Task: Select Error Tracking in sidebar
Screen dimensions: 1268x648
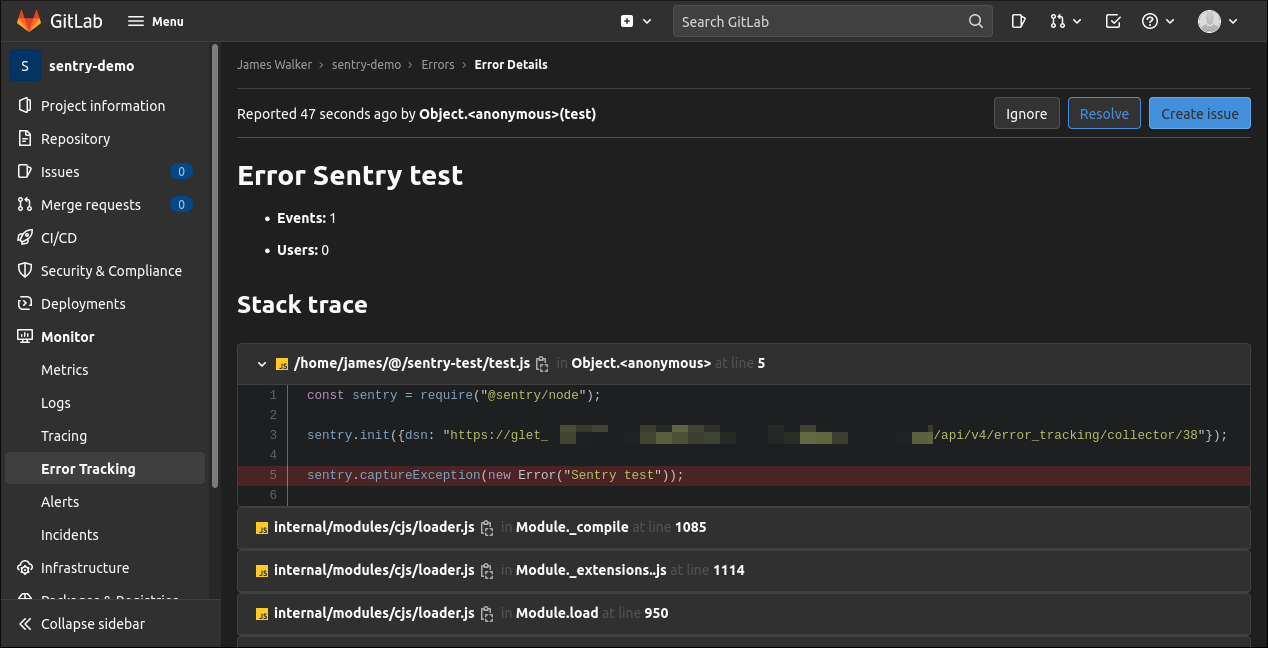Action: [x=105, y=468]
